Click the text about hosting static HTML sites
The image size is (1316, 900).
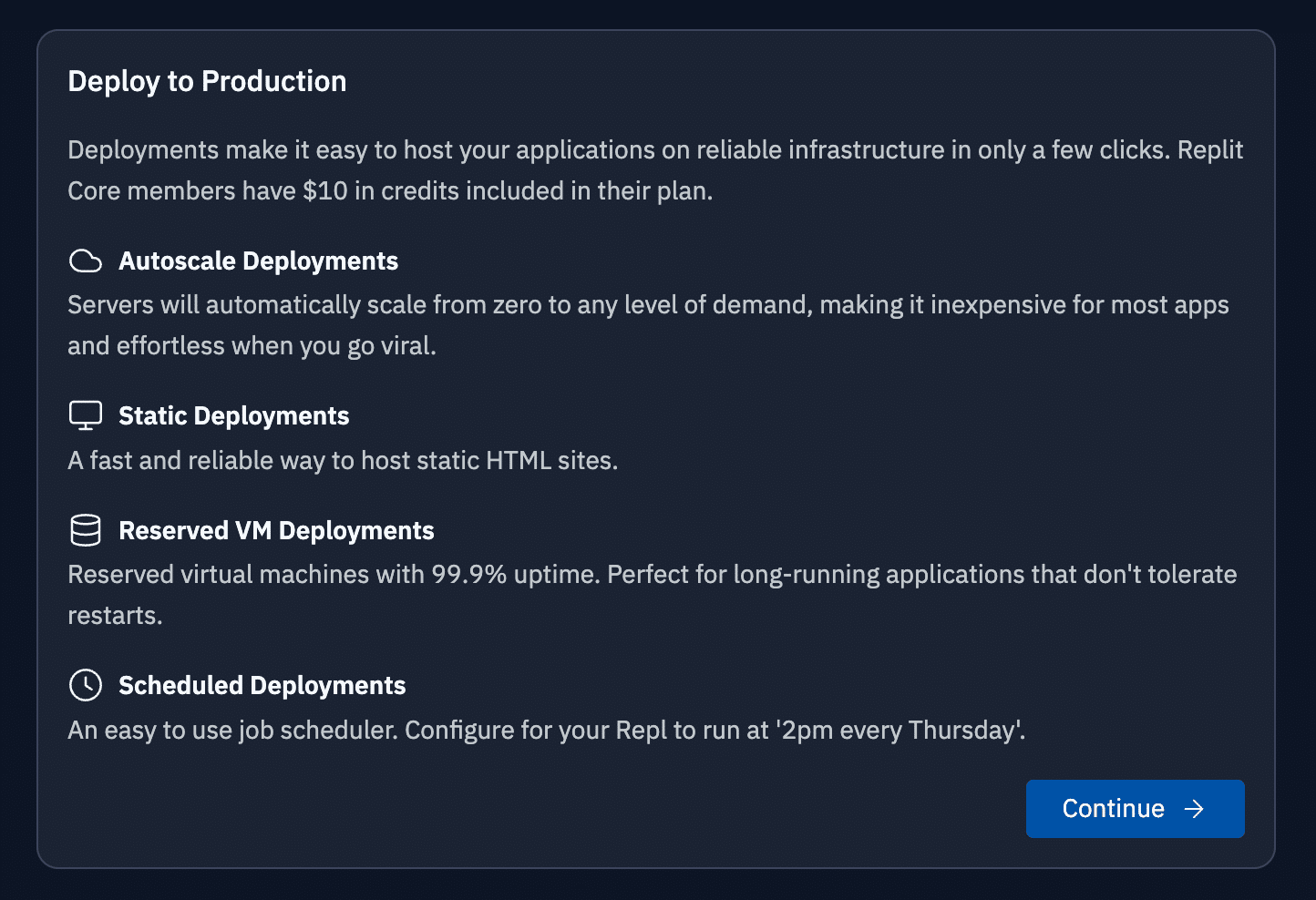[x=343, y=461]
